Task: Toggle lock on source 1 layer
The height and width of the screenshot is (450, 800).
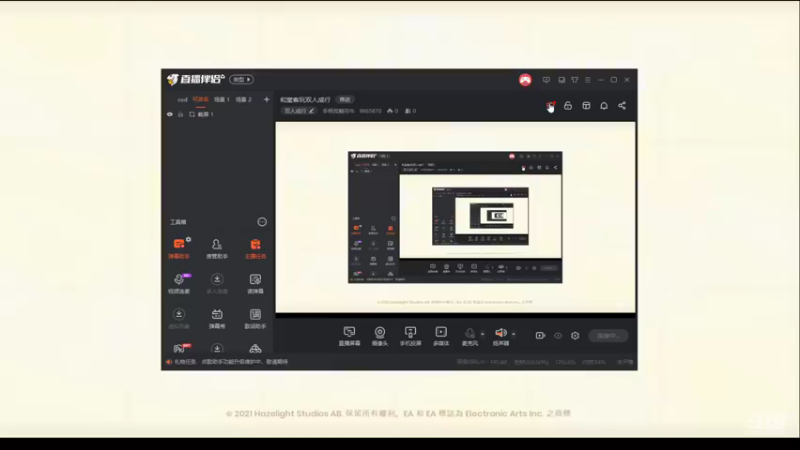Action: [180, 114]
